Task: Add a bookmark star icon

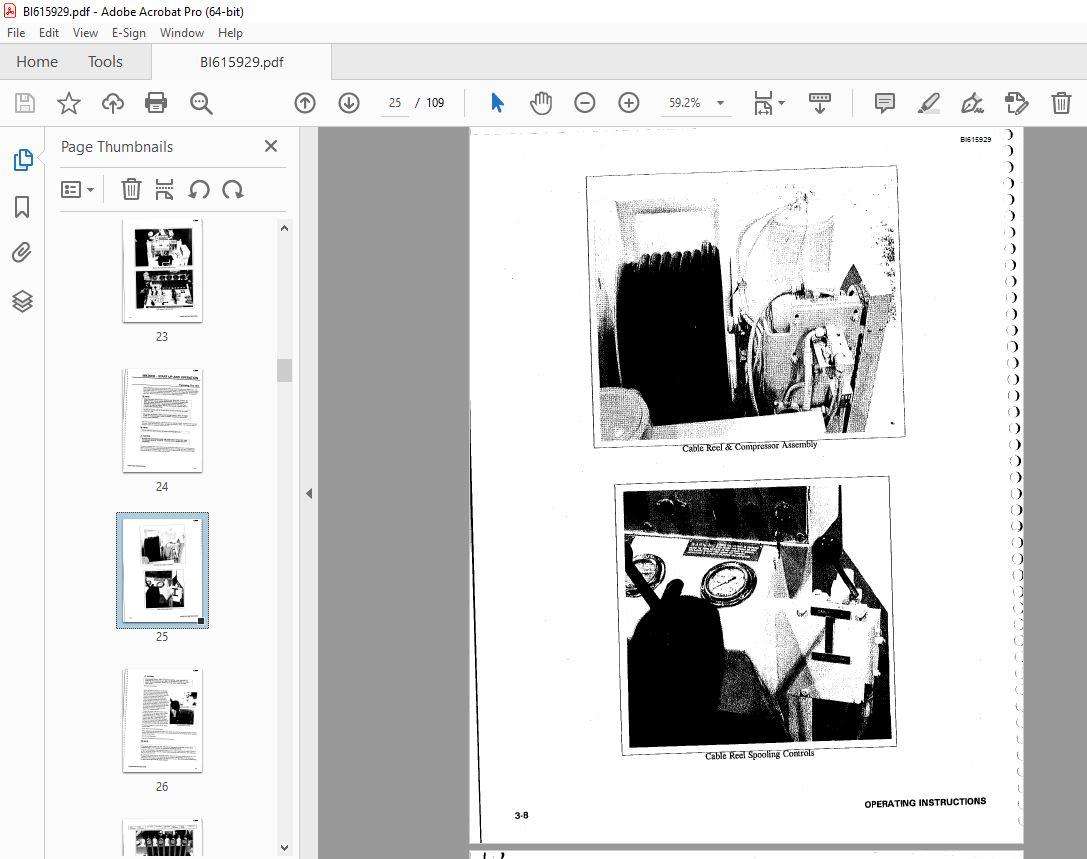Action: 68,103
